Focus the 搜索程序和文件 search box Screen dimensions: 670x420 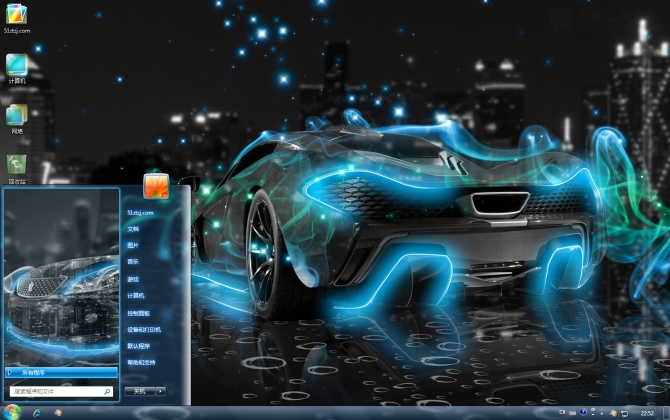[62, 391]
